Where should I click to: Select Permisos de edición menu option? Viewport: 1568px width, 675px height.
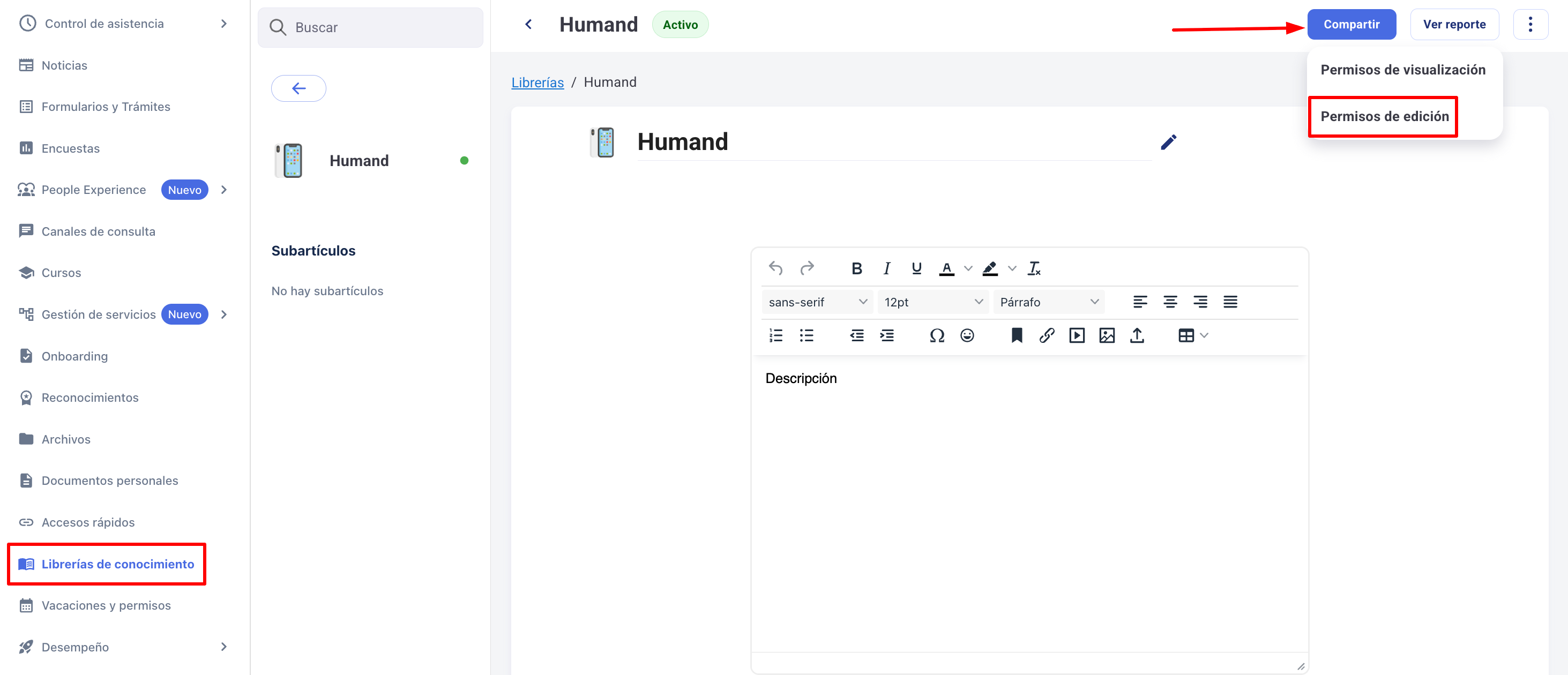(1384, 116)
